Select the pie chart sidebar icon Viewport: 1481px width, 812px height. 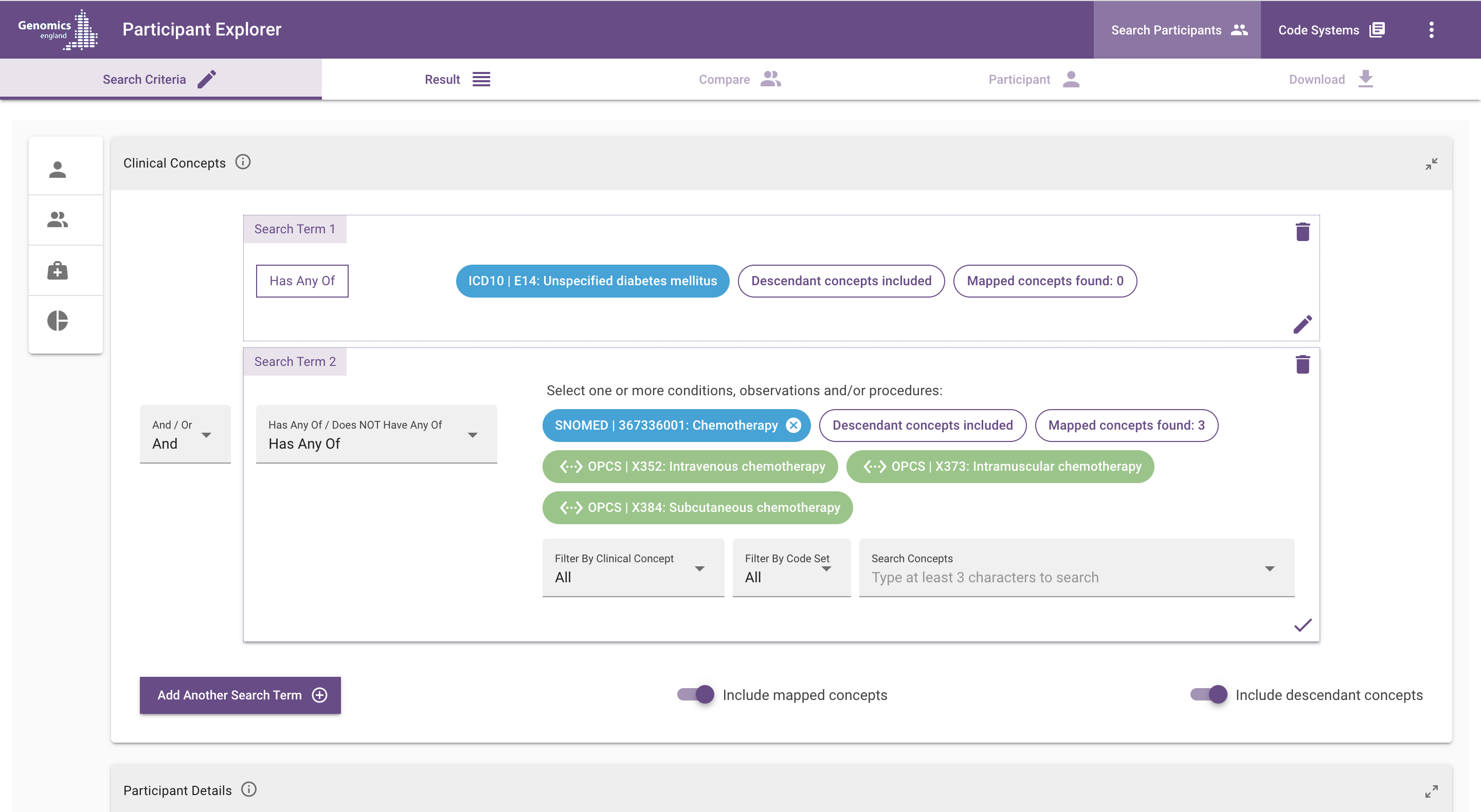58,321
